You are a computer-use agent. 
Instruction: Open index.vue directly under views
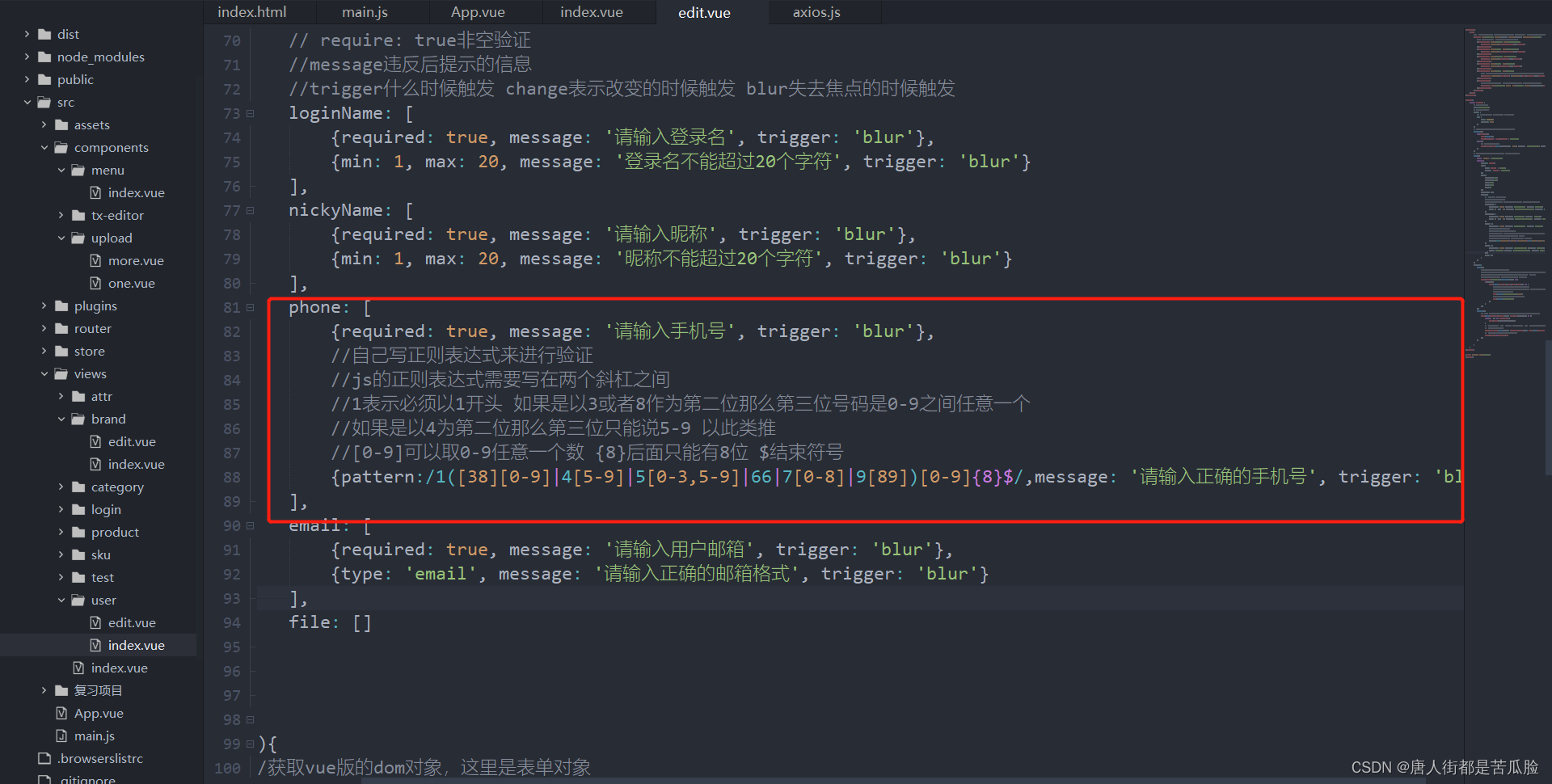(119, 668)
